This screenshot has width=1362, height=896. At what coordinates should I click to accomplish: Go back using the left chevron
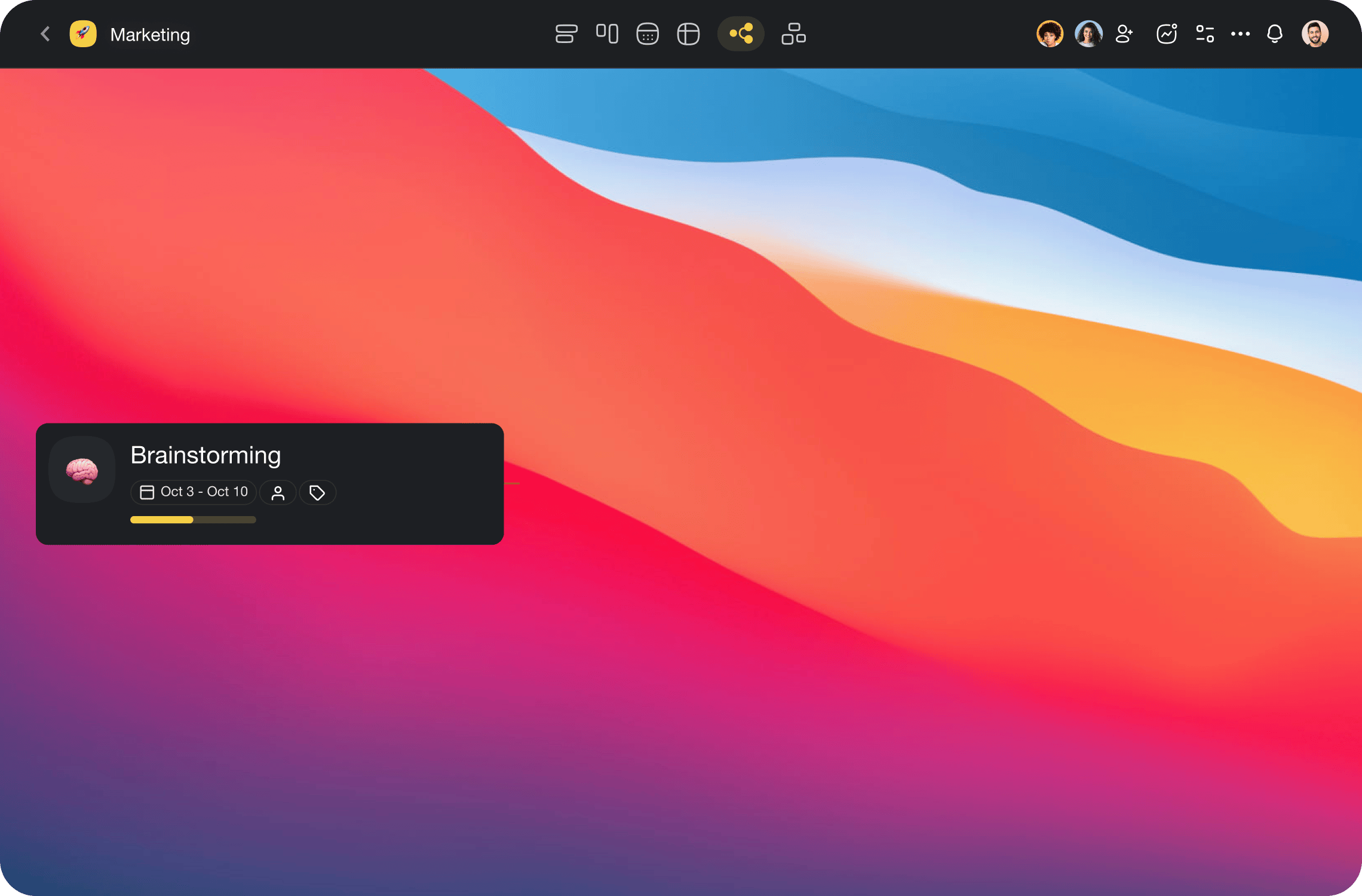coord(45,34)
